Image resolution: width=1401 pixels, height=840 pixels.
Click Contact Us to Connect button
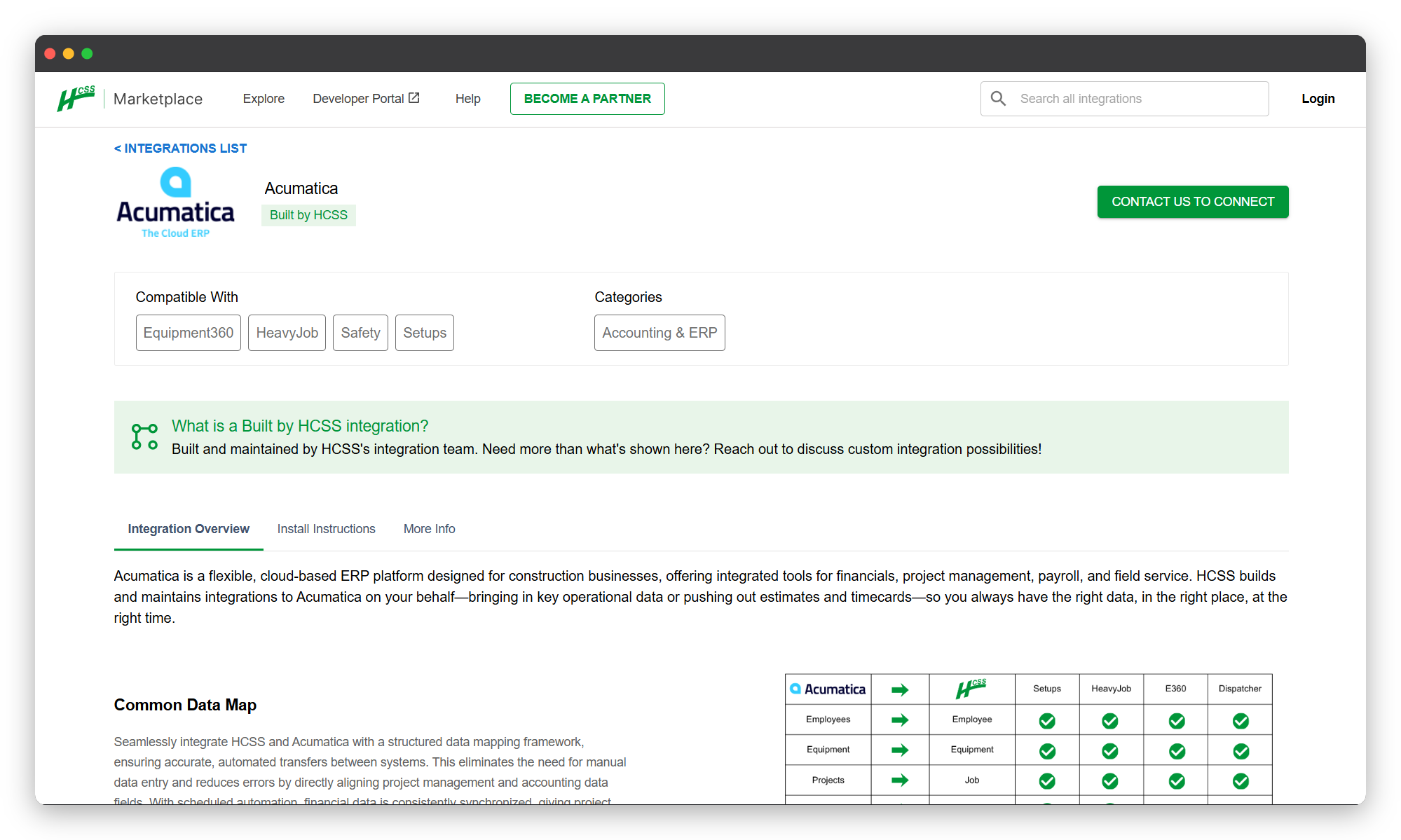coord(1192,202)
